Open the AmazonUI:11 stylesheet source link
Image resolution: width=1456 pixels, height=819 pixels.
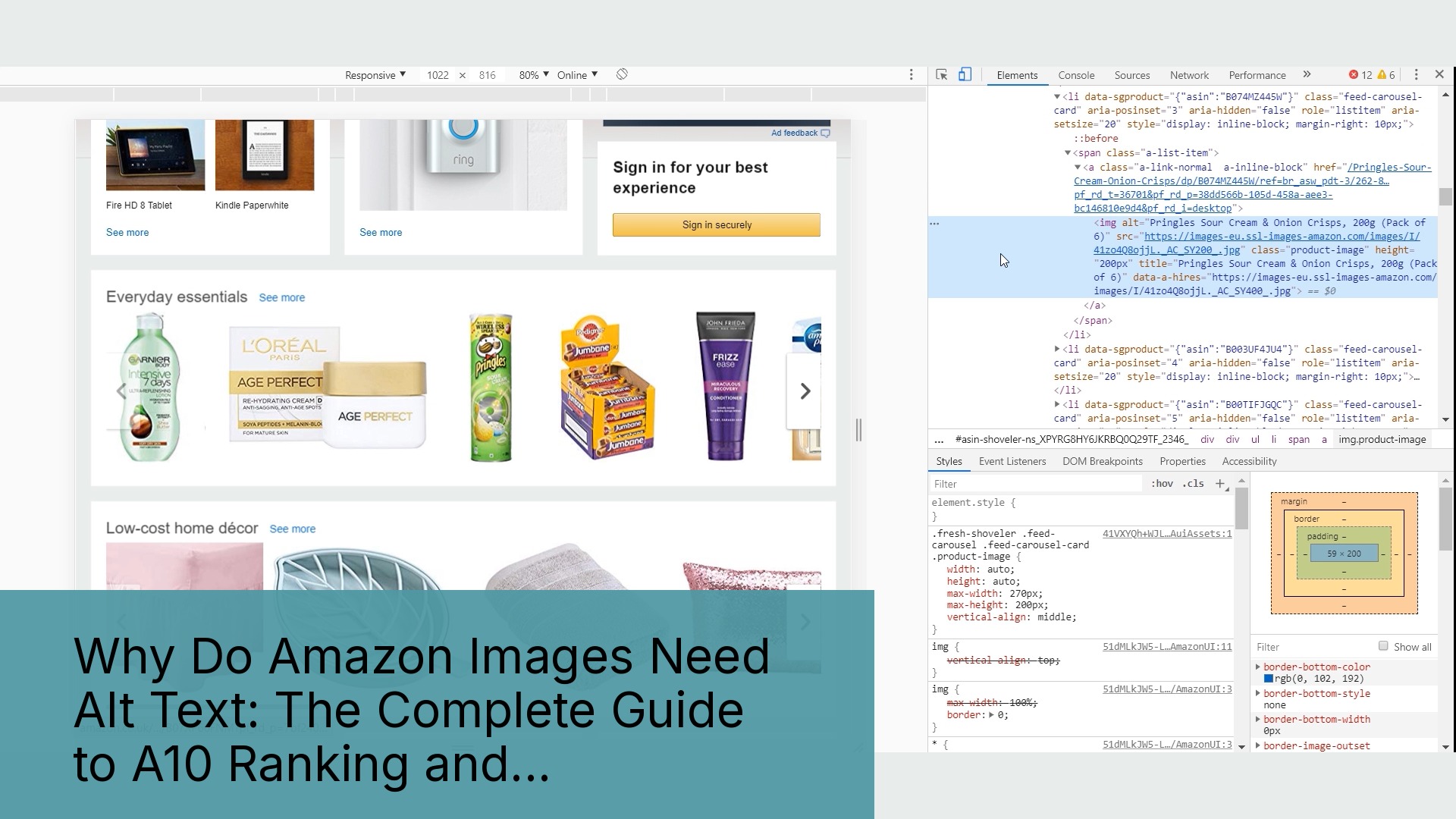pos(1167,647)
